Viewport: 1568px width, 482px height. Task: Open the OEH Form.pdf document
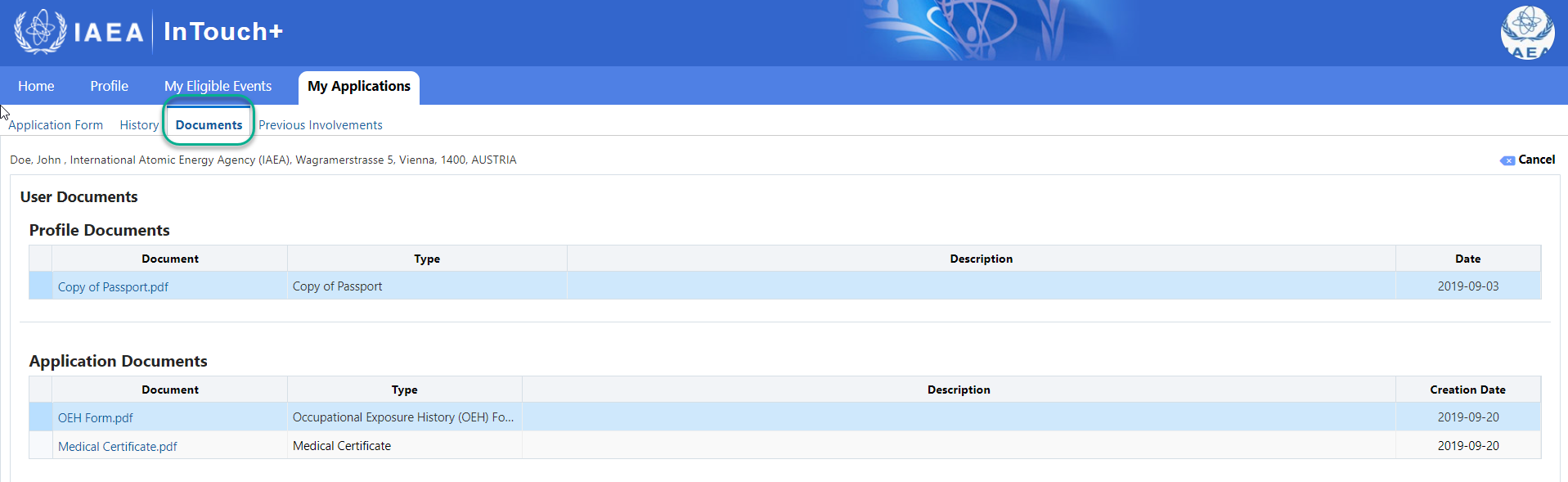point(95,418)
